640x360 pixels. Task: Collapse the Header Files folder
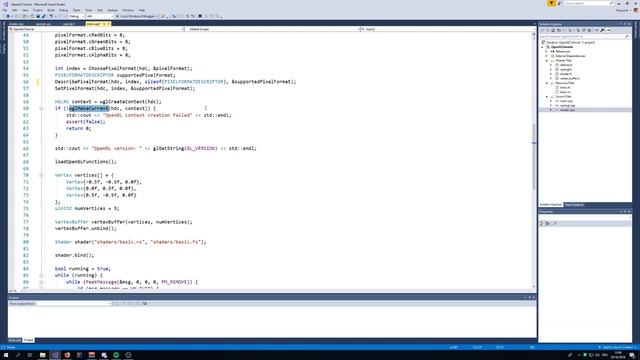tap(547, 60)
